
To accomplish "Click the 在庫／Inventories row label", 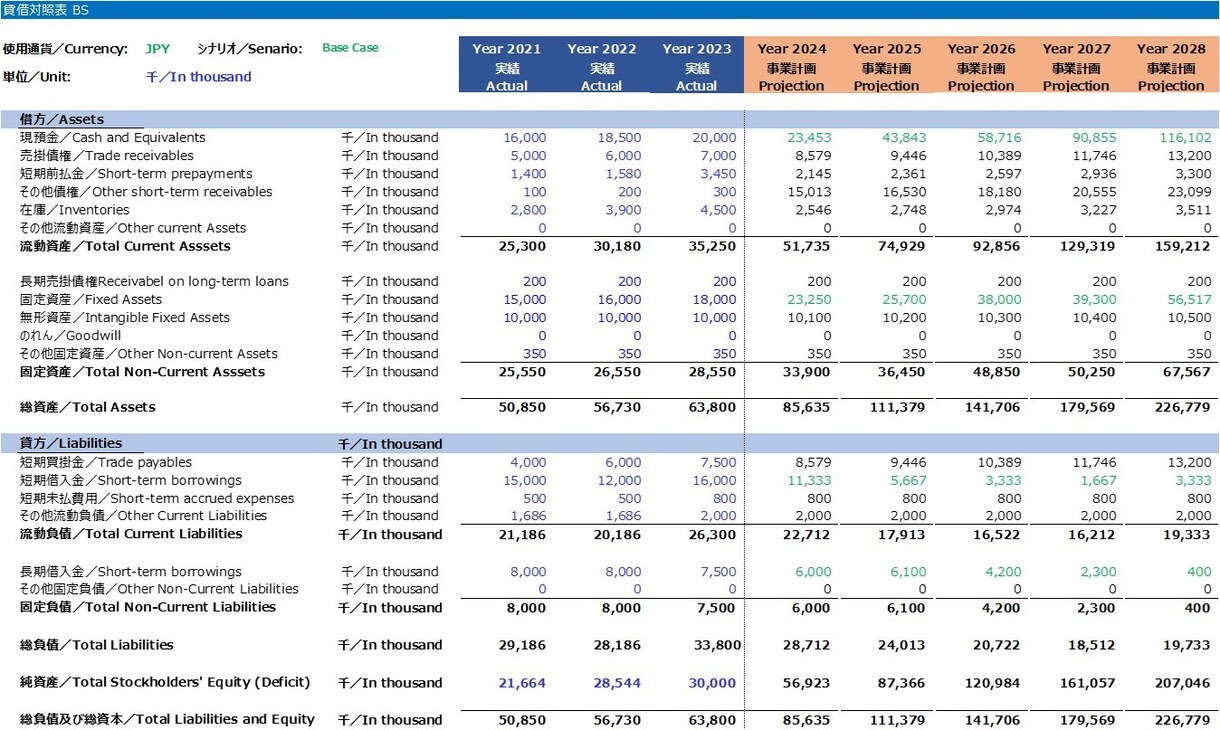I will point(75,209).
